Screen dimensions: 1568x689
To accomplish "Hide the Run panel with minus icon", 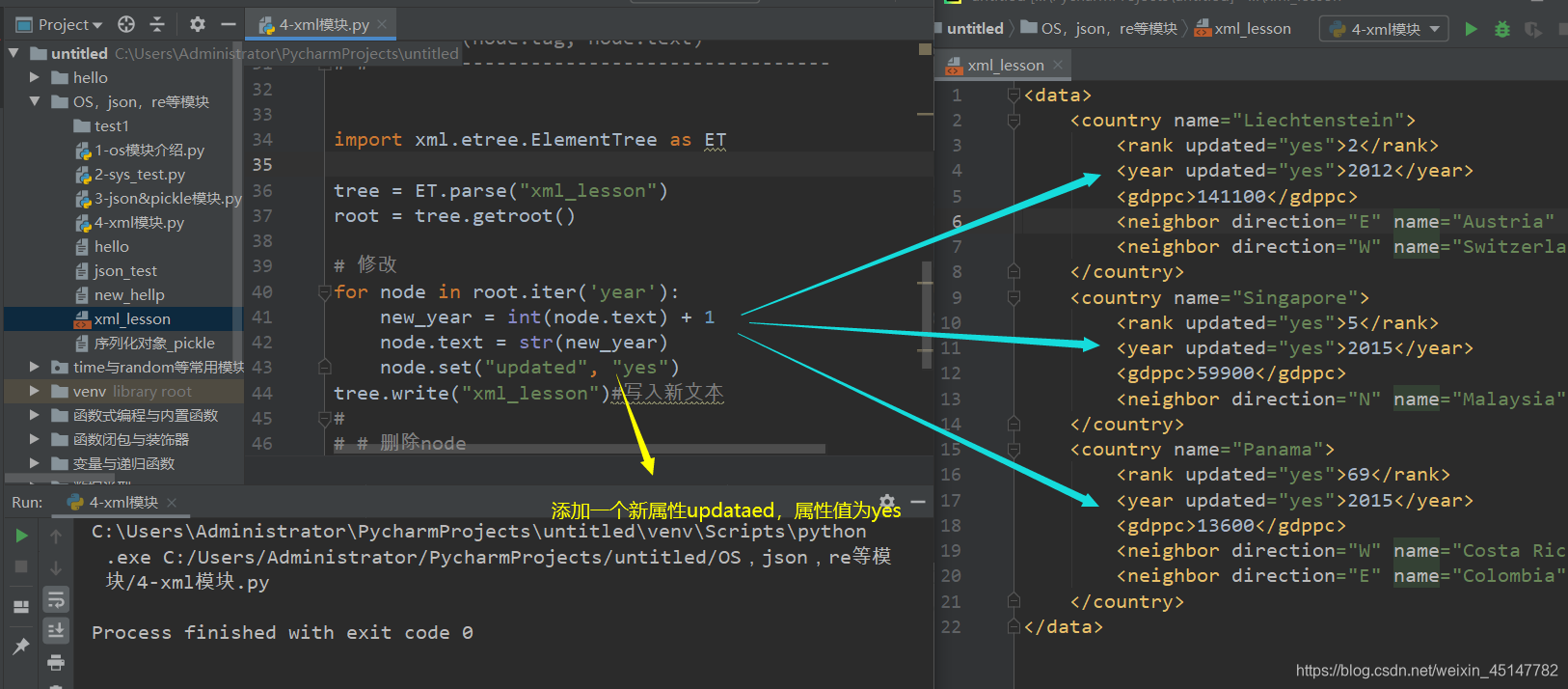I will click(918, 502).
